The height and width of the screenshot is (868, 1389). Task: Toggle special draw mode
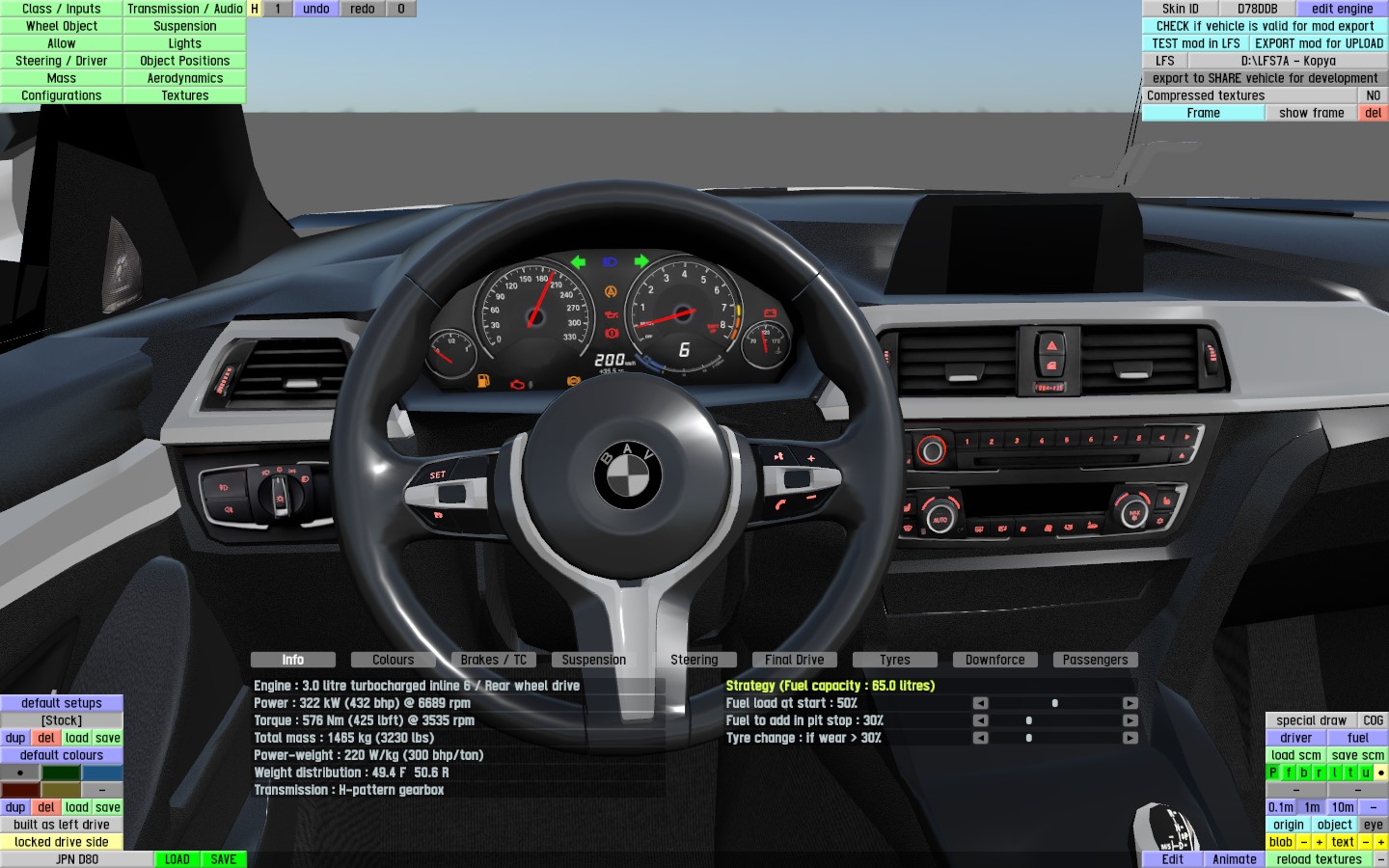(x=1312, y=720)
